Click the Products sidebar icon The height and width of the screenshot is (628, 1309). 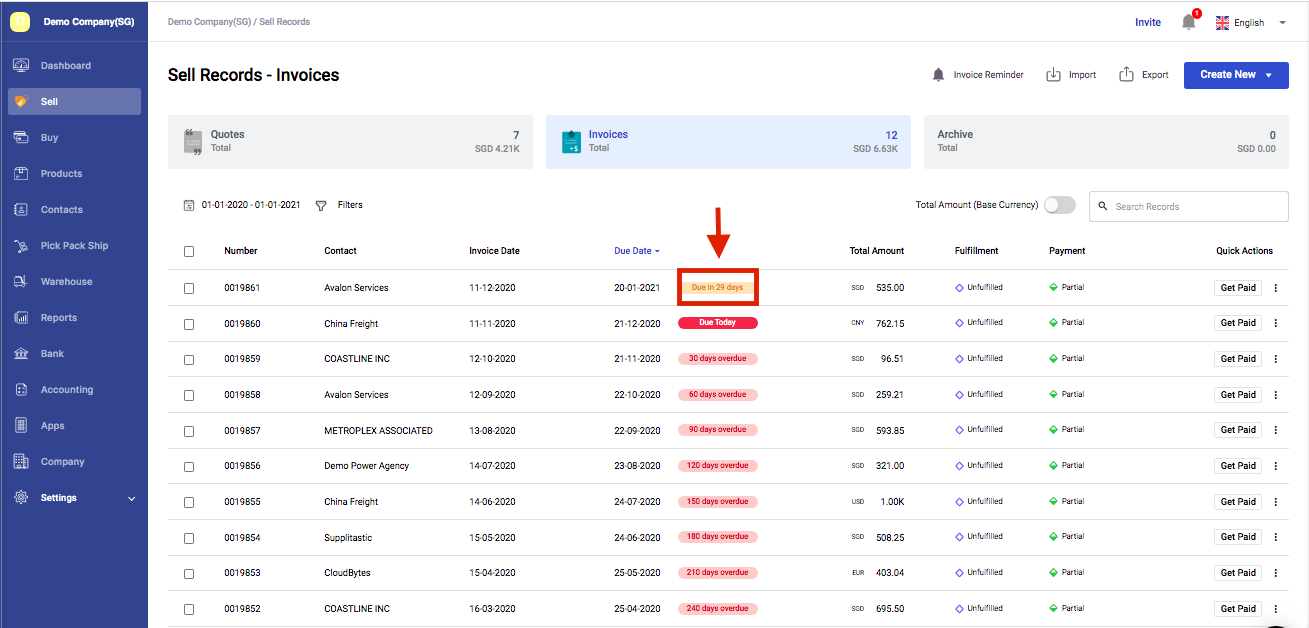click(x=21, y=174)
